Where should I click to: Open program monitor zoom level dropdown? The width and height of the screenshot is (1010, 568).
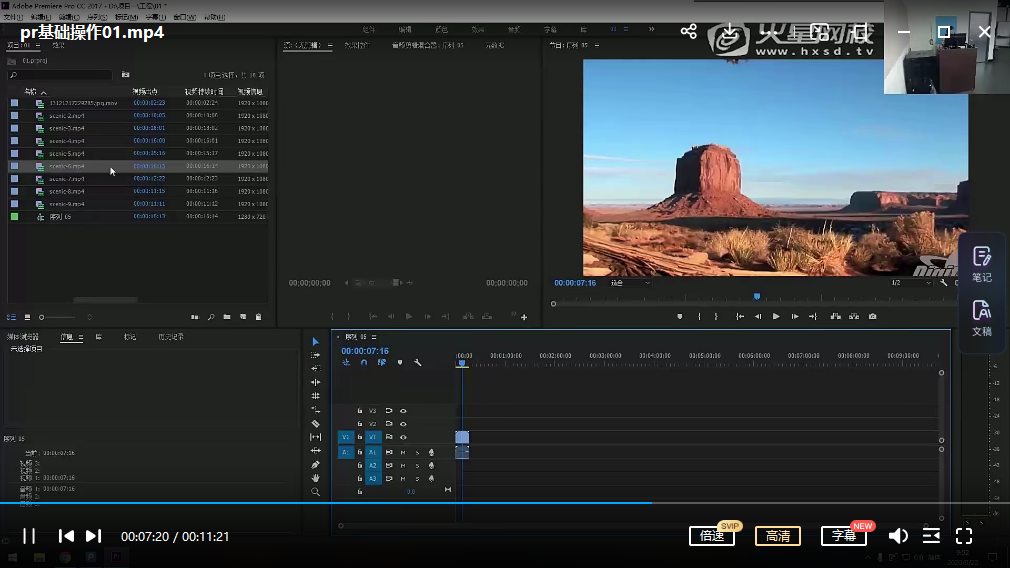(x=631, y=283)
